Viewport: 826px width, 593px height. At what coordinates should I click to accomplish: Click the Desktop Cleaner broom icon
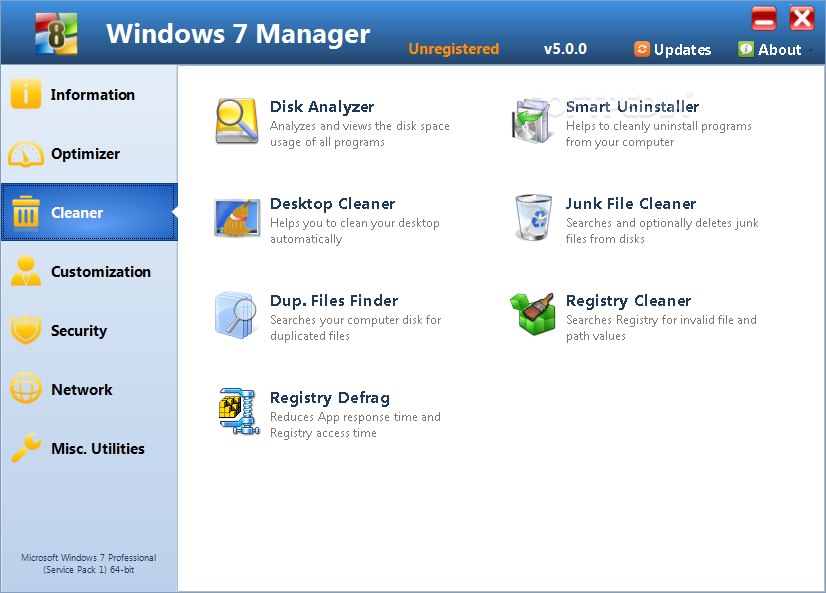point(237,218)
